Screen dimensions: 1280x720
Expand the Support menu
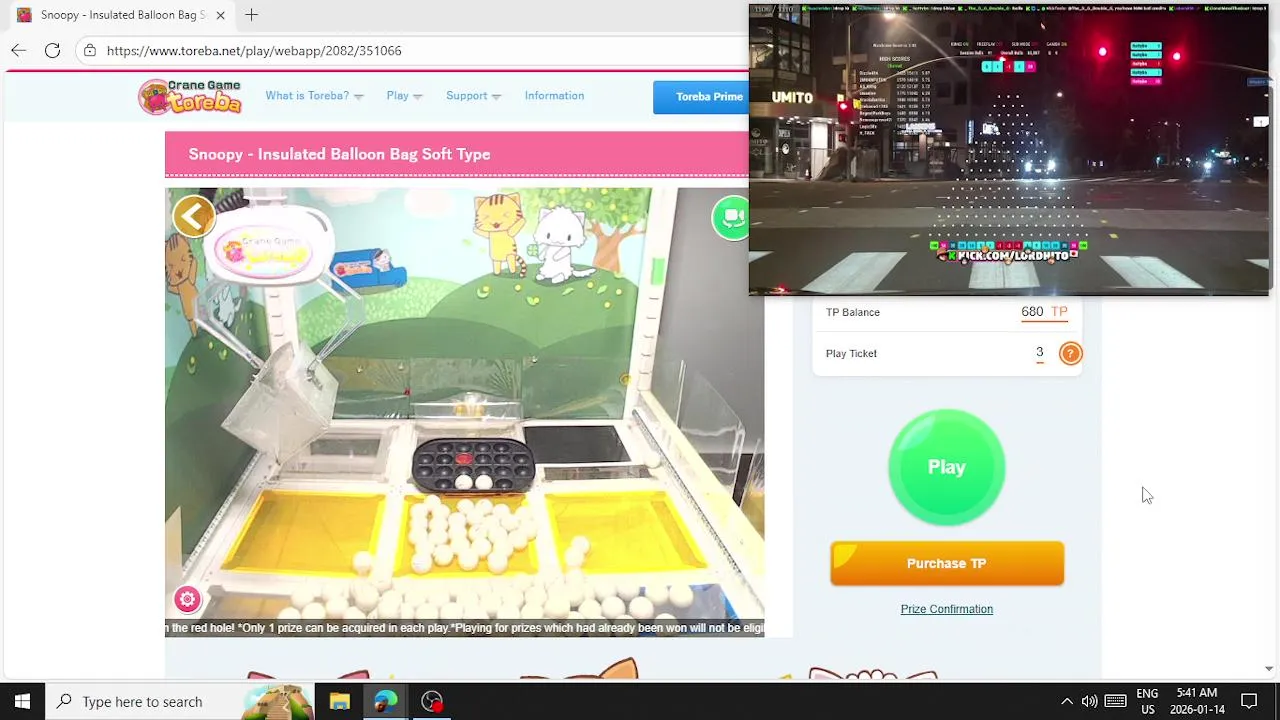pyautogui.click(x=473, y=96)
